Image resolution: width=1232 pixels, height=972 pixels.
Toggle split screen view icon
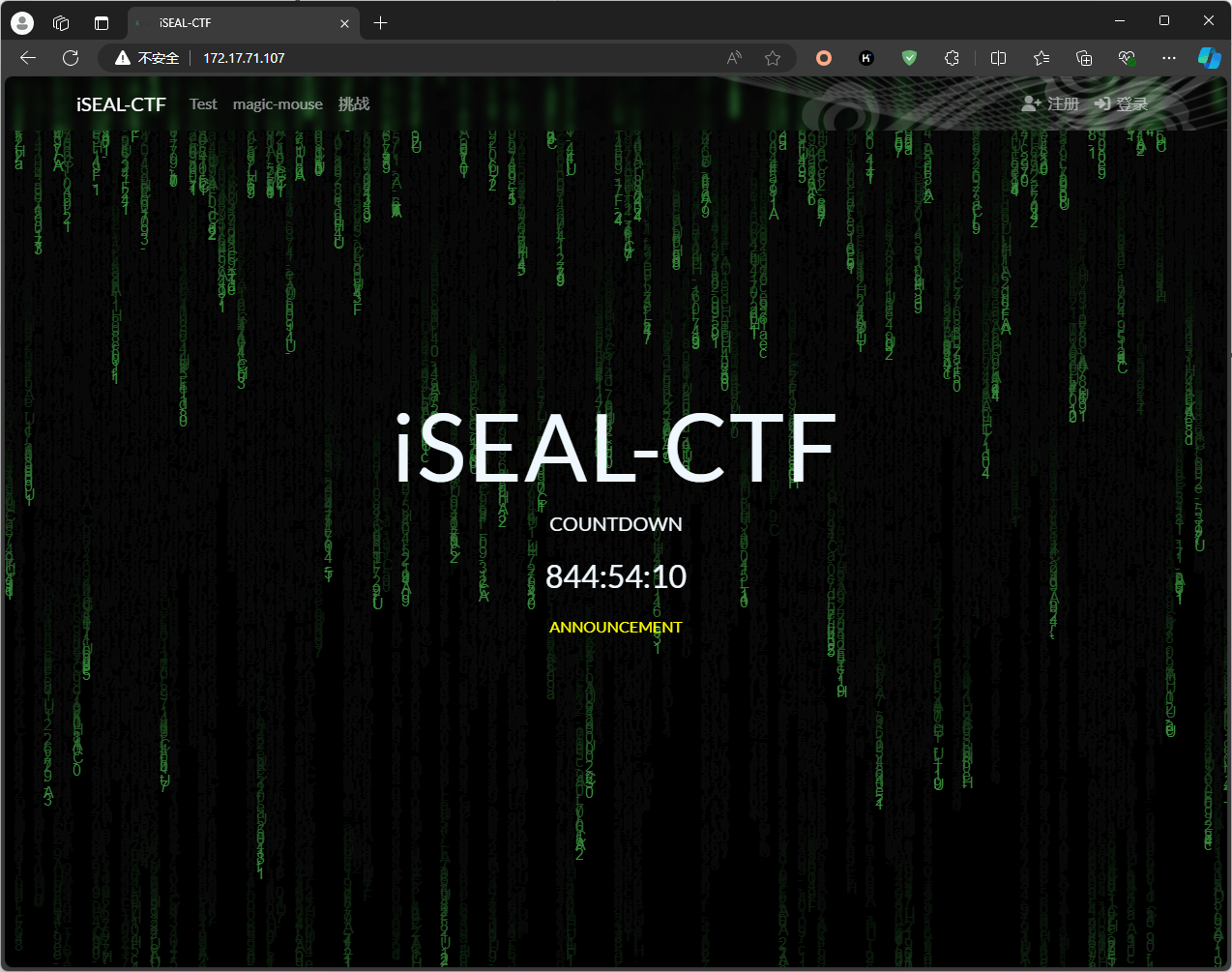point(999,58)
